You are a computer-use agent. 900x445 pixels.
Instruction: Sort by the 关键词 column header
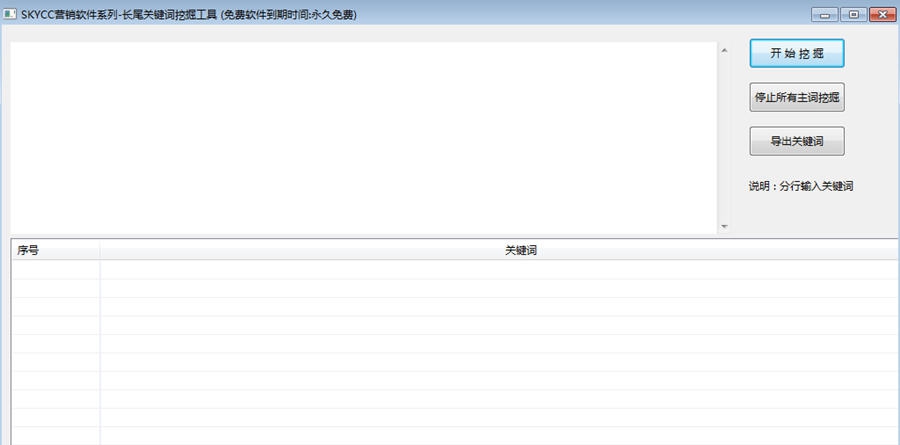(498, 250)
